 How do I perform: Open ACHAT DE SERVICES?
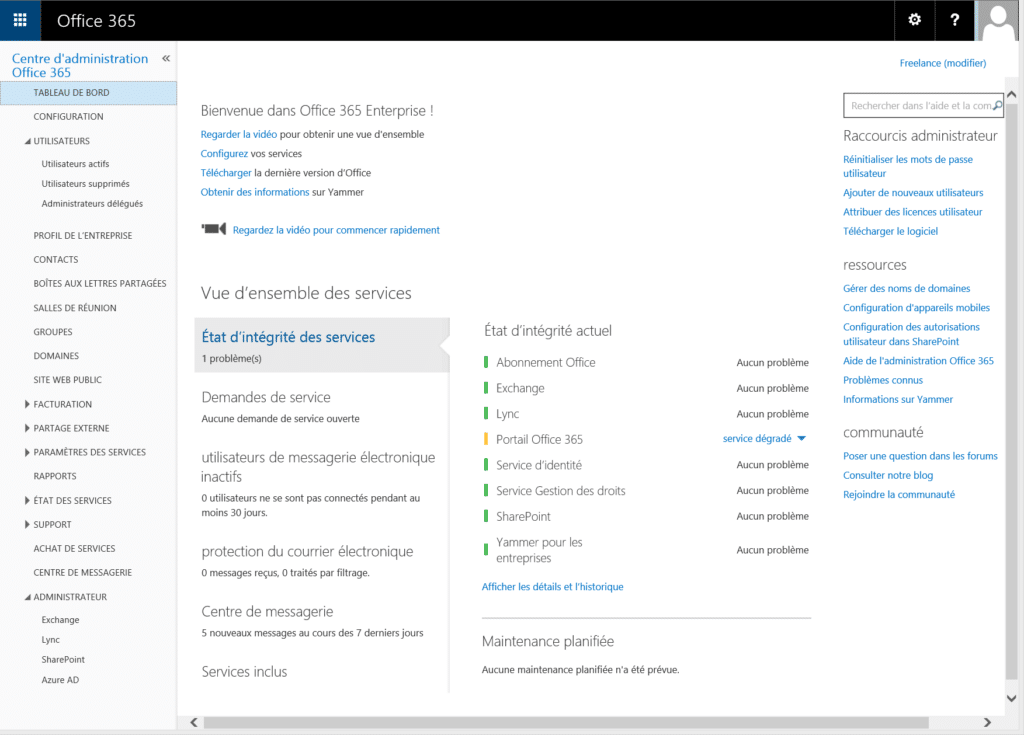tap(74, 549)
